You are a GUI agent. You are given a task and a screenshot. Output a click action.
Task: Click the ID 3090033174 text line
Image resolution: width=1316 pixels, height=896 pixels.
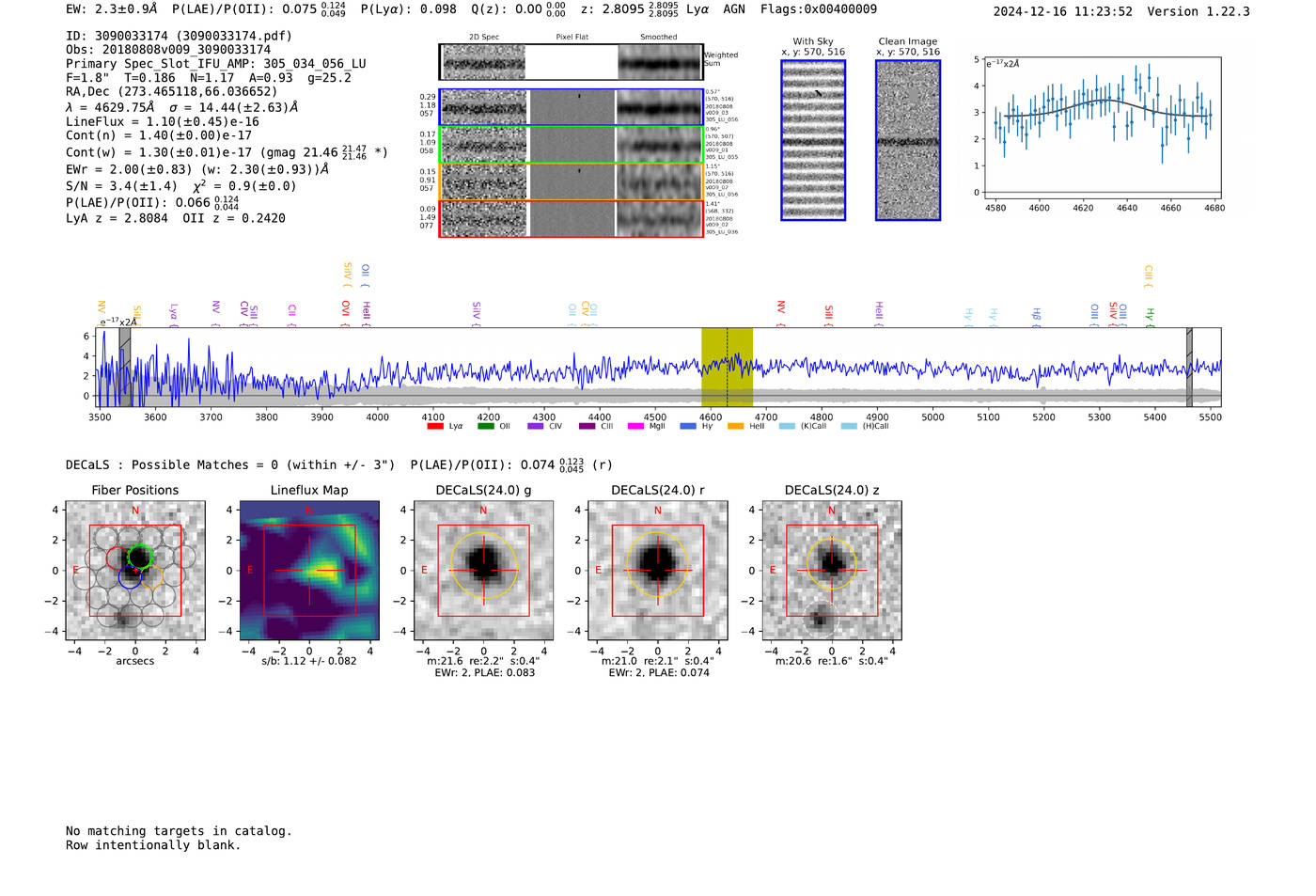tap(179, 36)
